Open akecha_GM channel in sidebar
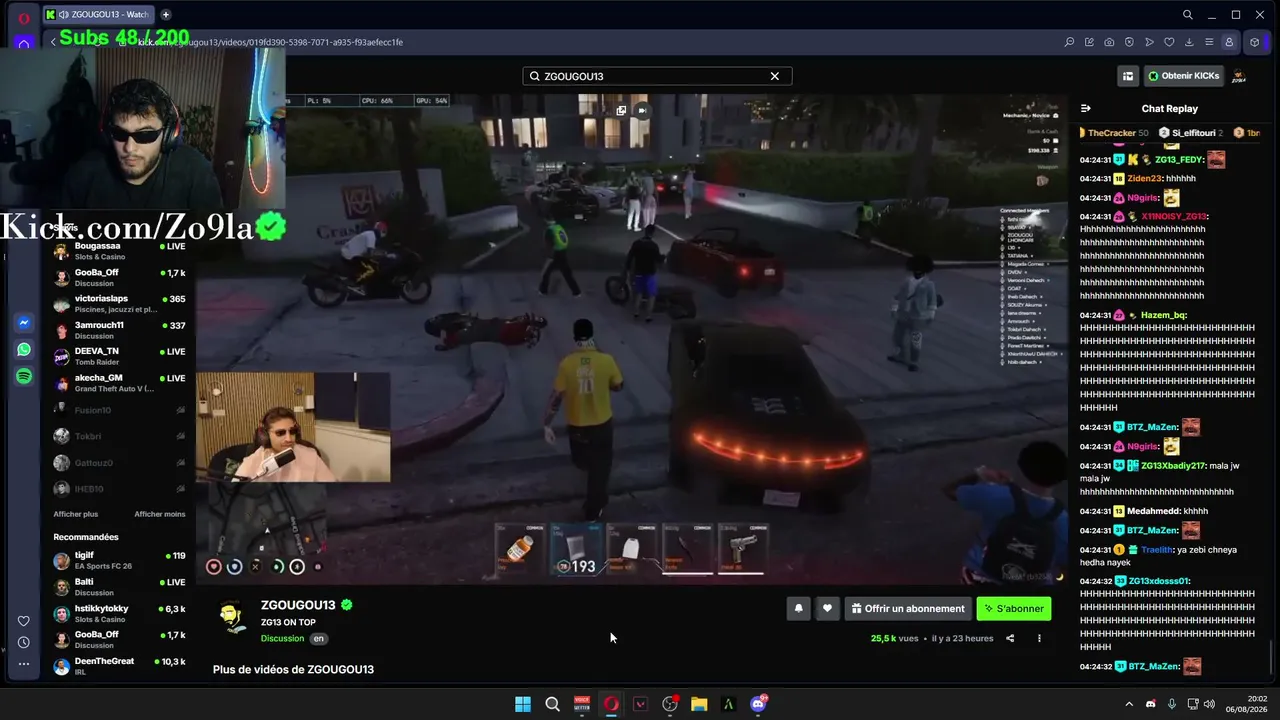The height and width of the screenshot is (720, 1280). [x=120, y=382]
